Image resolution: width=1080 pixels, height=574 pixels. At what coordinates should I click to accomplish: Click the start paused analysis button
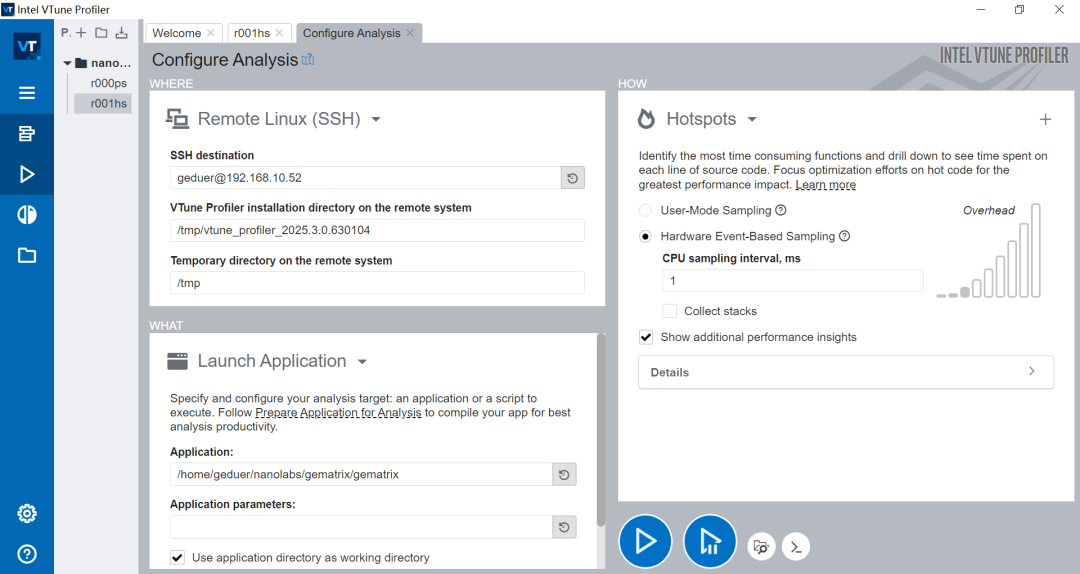click(x=710, y=542)
